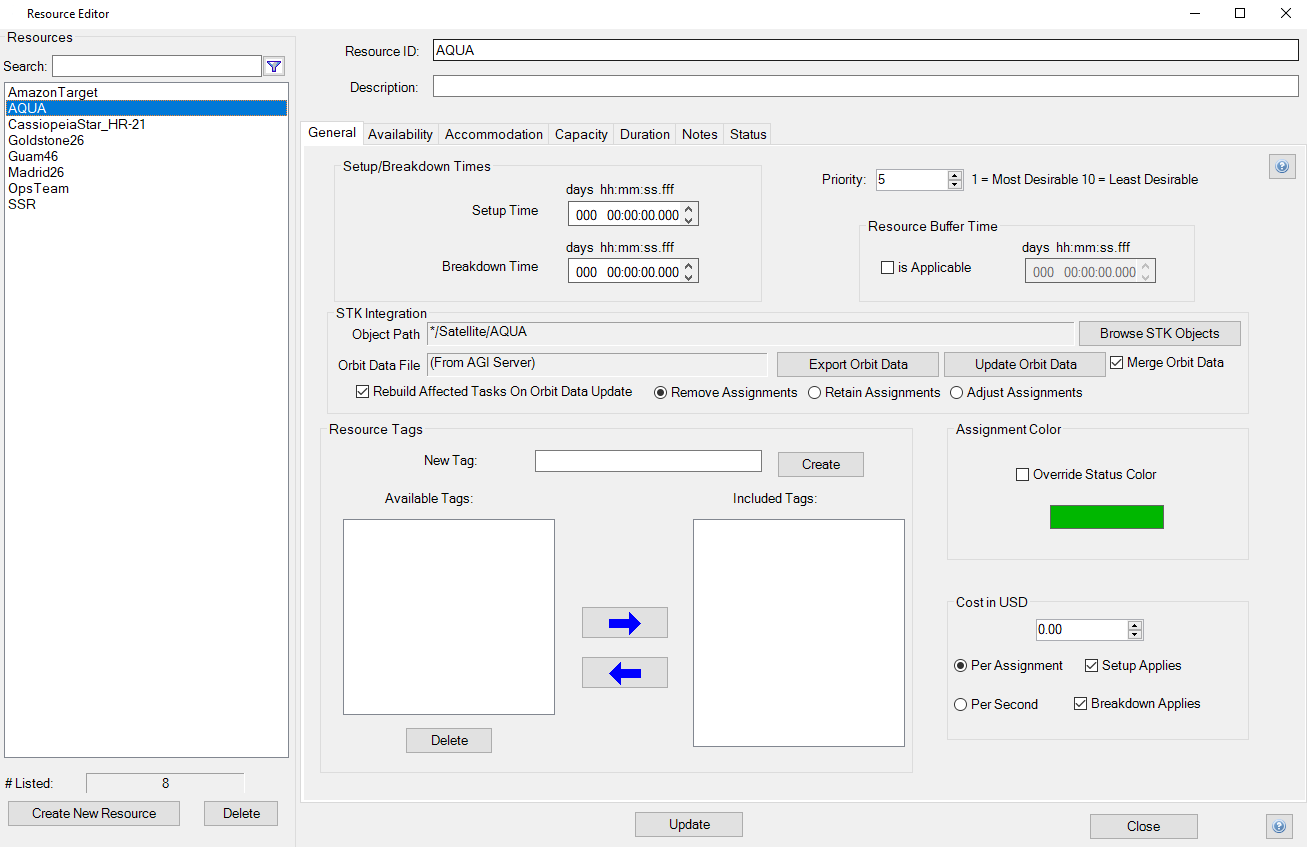Select the Retain Assignments radio option
The width and height of the screenshot is (1307, 847).
click(815, 393)
